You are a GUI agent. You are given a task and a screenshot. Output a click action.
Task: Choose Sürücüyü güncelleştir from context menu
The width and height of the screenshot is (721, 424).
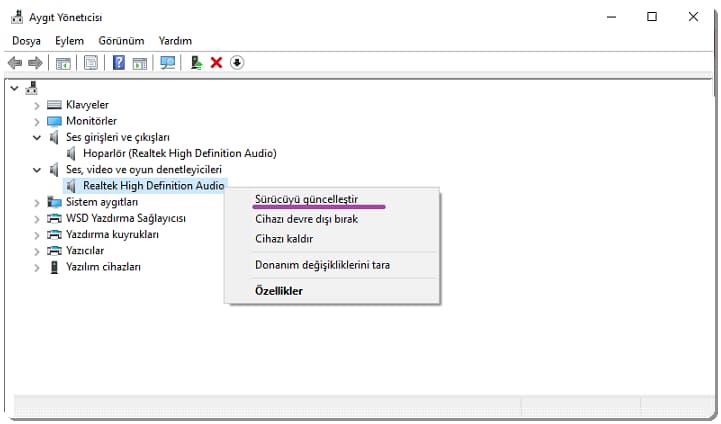pos(332,200)
